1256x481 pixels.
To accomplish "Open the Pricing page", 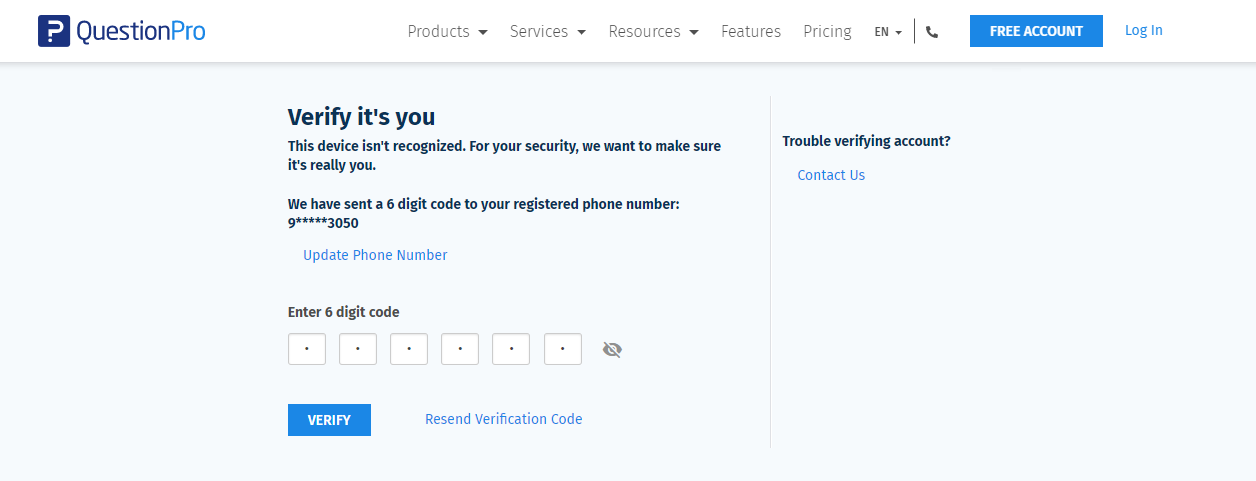I will point(827,32).
